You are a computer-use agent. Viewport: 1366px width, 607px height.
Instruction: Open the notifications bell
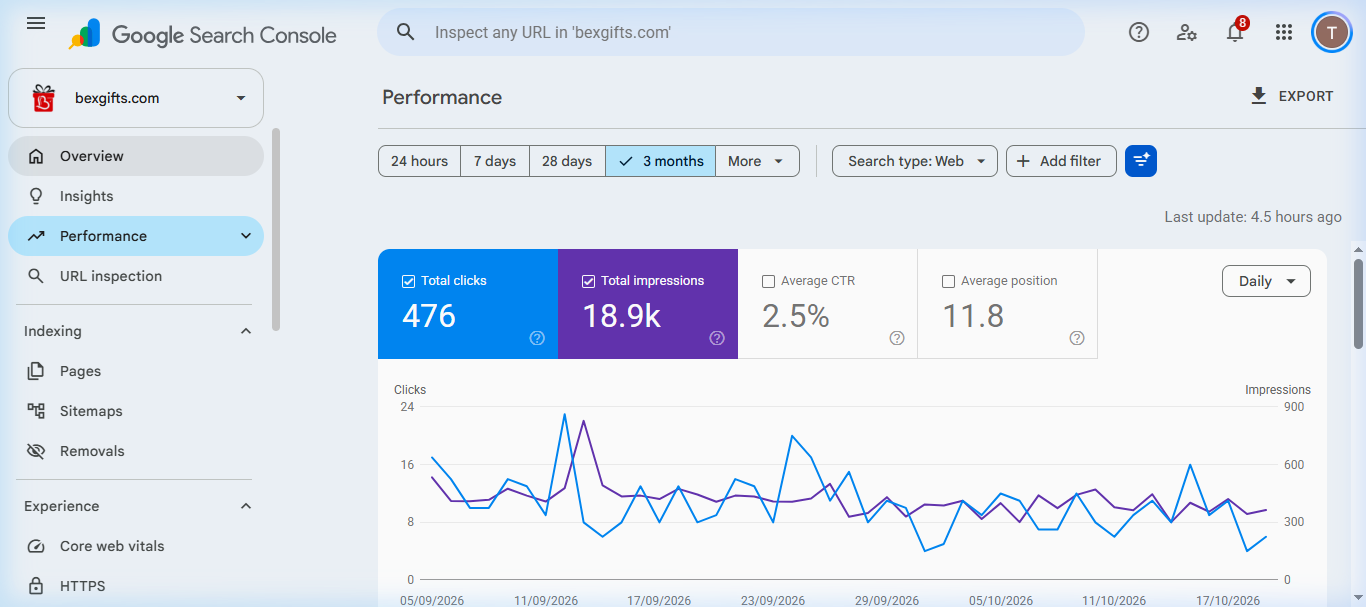click(x=1235, y=32)
